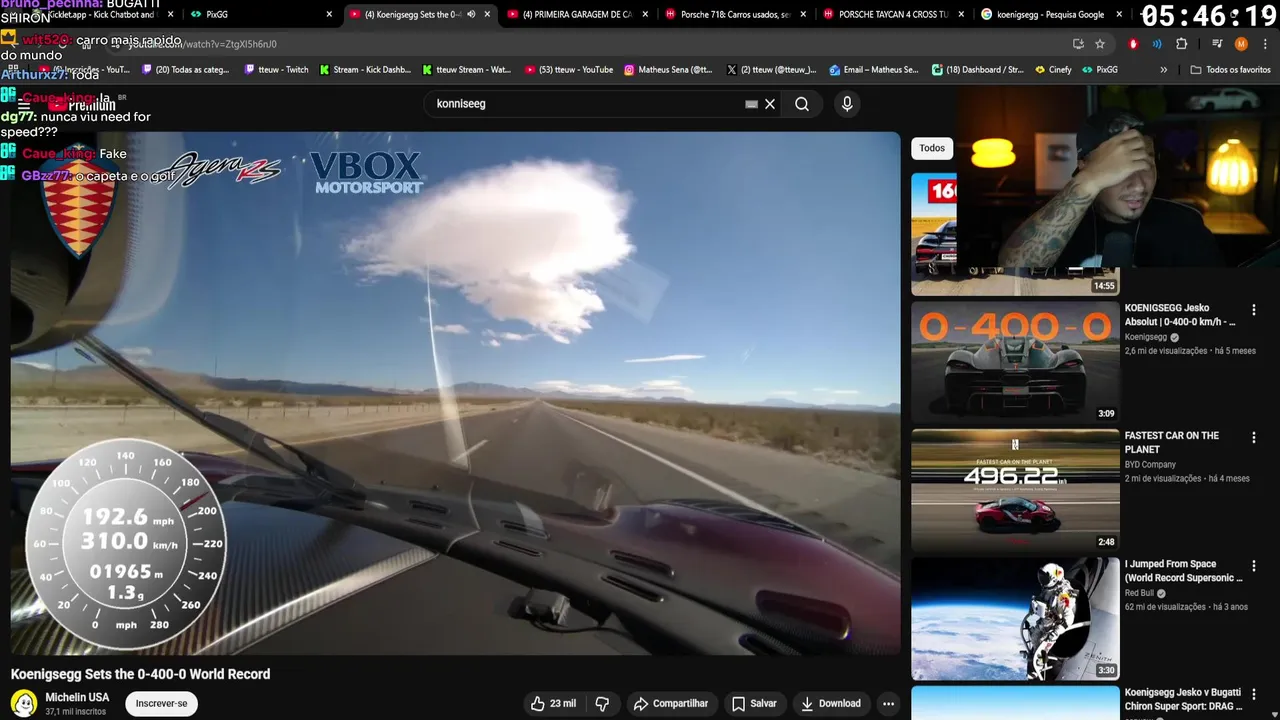Click the Koenigsegg video player
This screenshot has height=720, width=1280.
455,393
